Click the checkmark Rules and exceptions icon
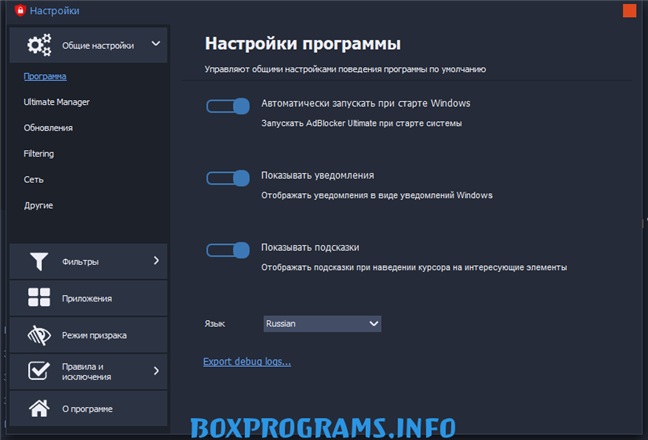 click(39, 372)
